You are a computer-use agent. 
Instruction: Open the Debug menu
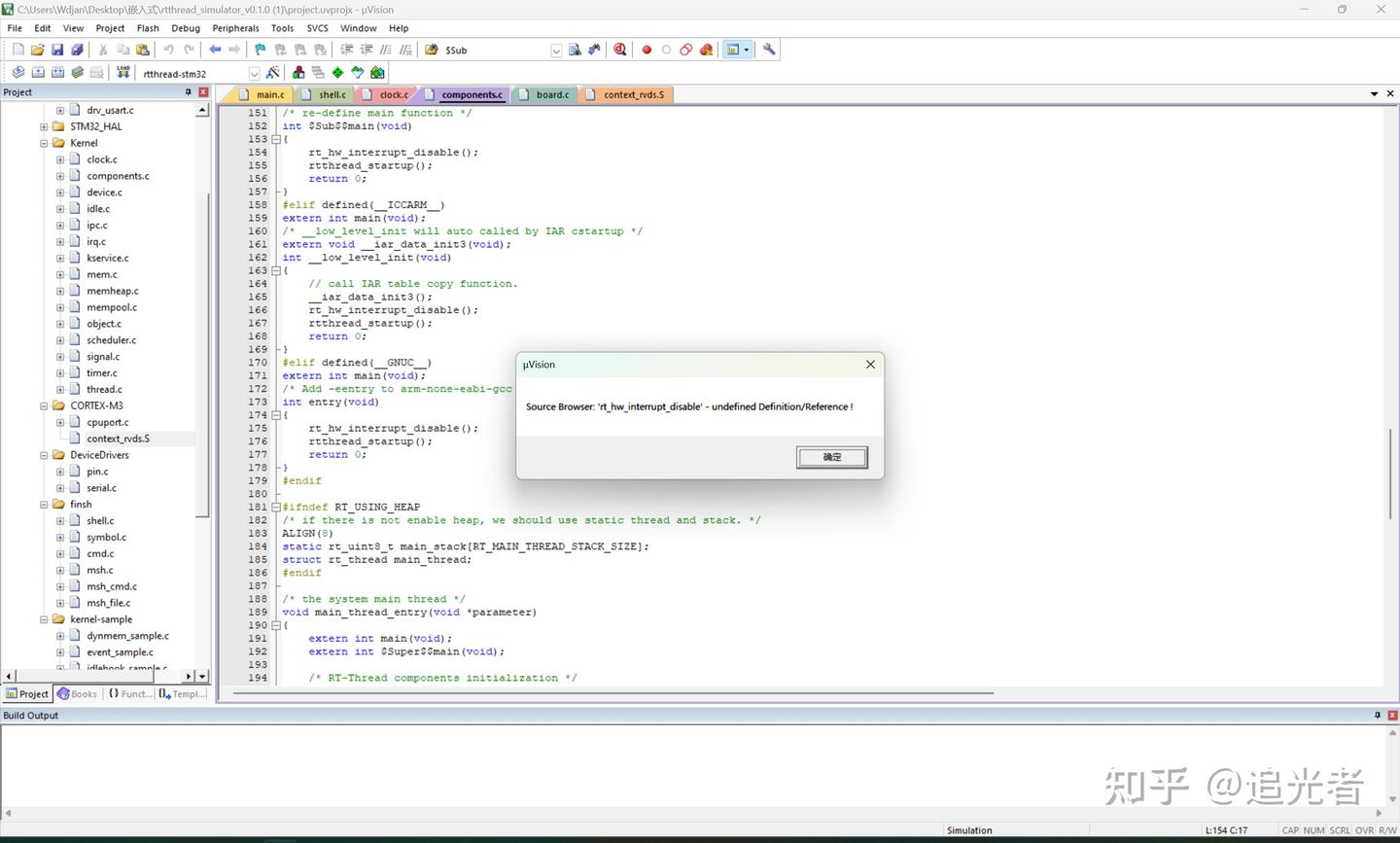(x=186, y=28)
